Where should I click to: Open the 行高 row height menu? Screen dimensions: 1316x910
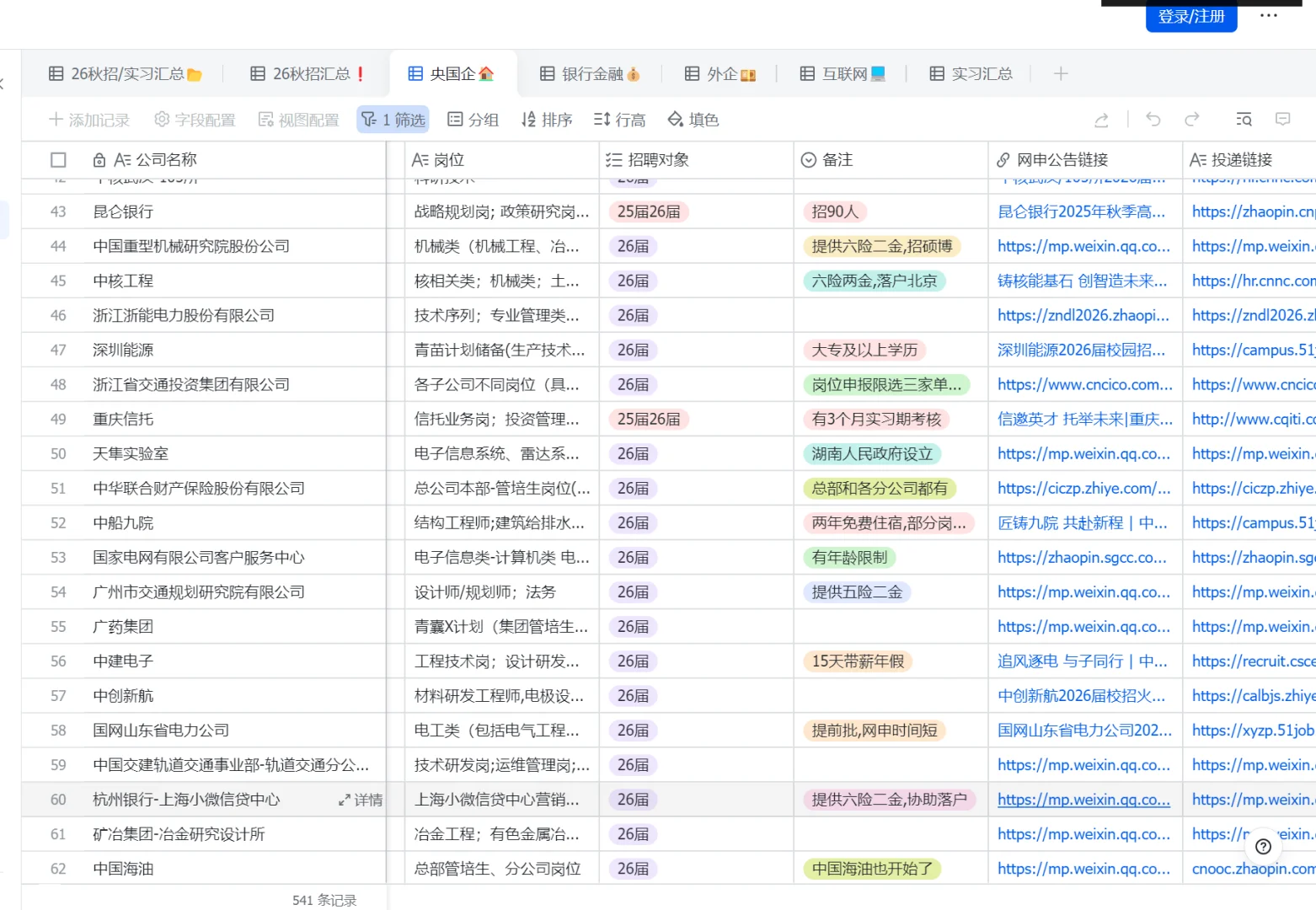[x=619, y=120]
